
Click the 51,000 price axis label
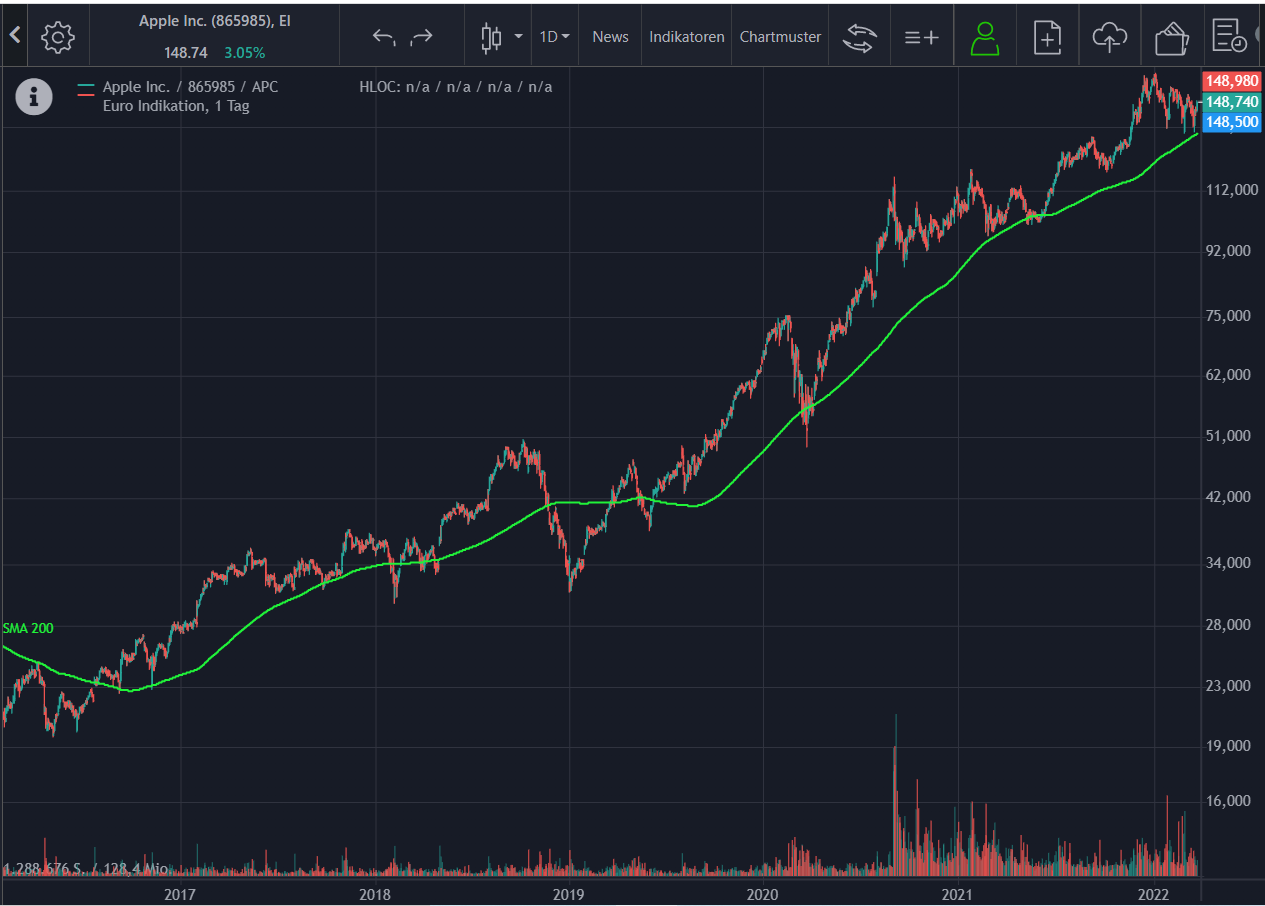pos(1226,436)
